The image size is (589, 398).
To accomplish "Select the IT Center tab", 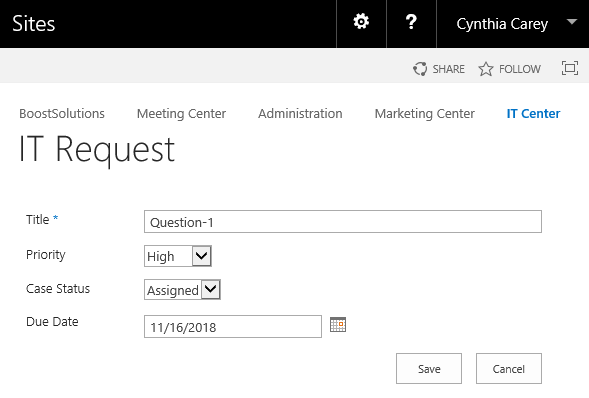I will tap(533, 113).
